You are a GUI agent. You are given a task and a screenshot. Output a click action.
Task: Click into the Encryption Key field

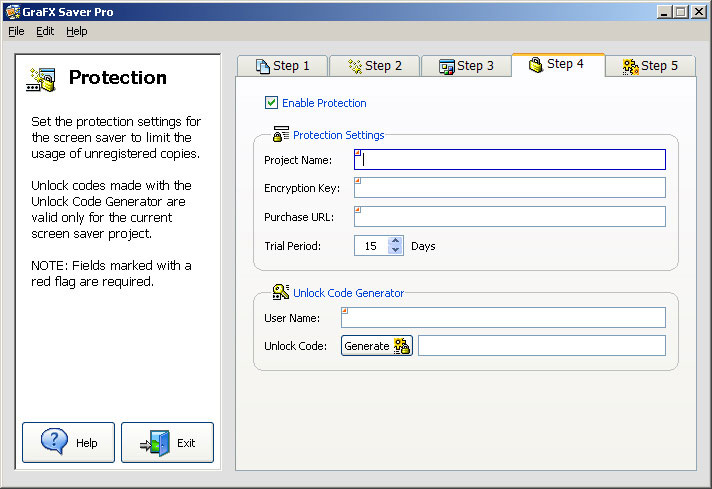510,188
